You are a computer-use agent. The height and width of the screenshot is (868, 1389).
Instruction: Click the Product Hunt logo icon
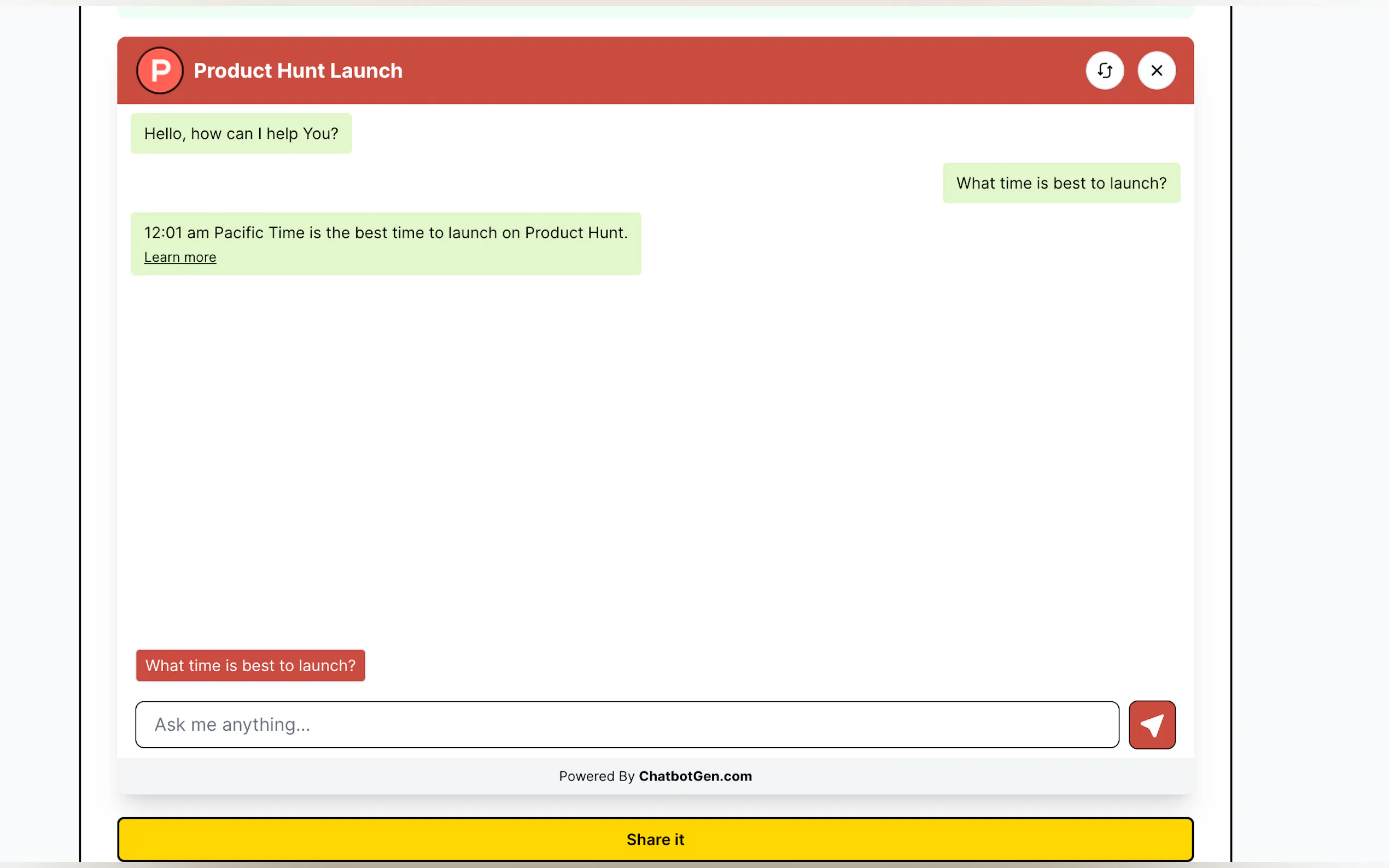point(160,71)
